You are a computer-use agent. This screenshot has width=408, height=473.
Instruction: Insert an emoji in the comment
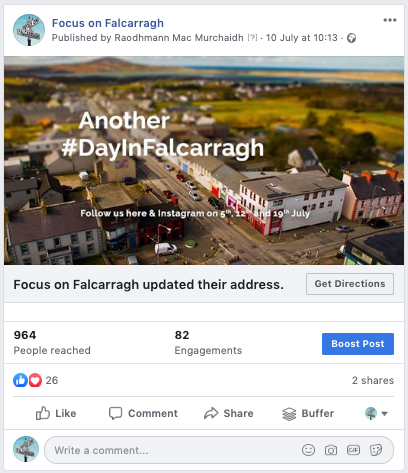coord(308,450)
